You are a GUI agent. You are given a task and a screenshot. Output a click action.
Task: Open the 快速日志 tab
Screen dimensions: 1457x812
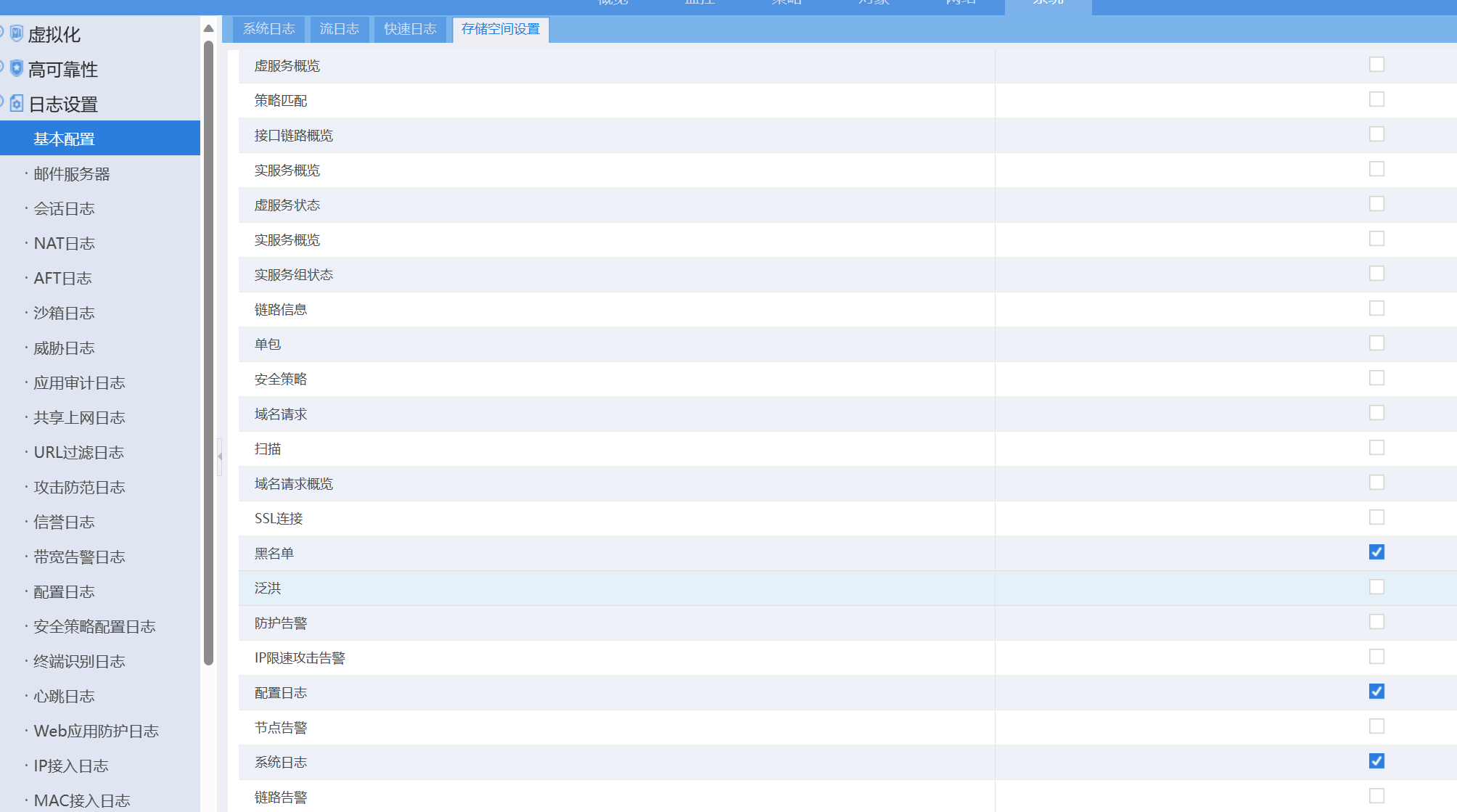[x=410, y=29]
